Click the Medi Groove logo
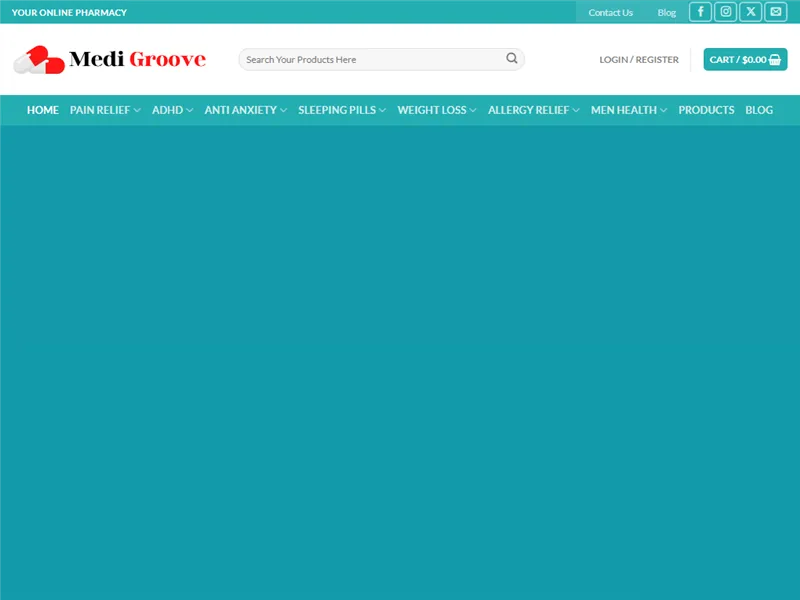 click(x=110, y=59)
